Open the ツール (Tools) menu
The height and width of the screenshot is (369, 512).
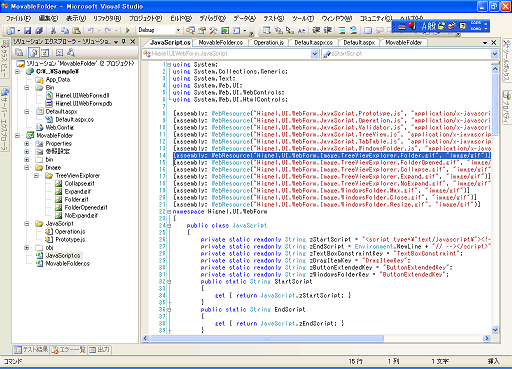pos(303,18)
